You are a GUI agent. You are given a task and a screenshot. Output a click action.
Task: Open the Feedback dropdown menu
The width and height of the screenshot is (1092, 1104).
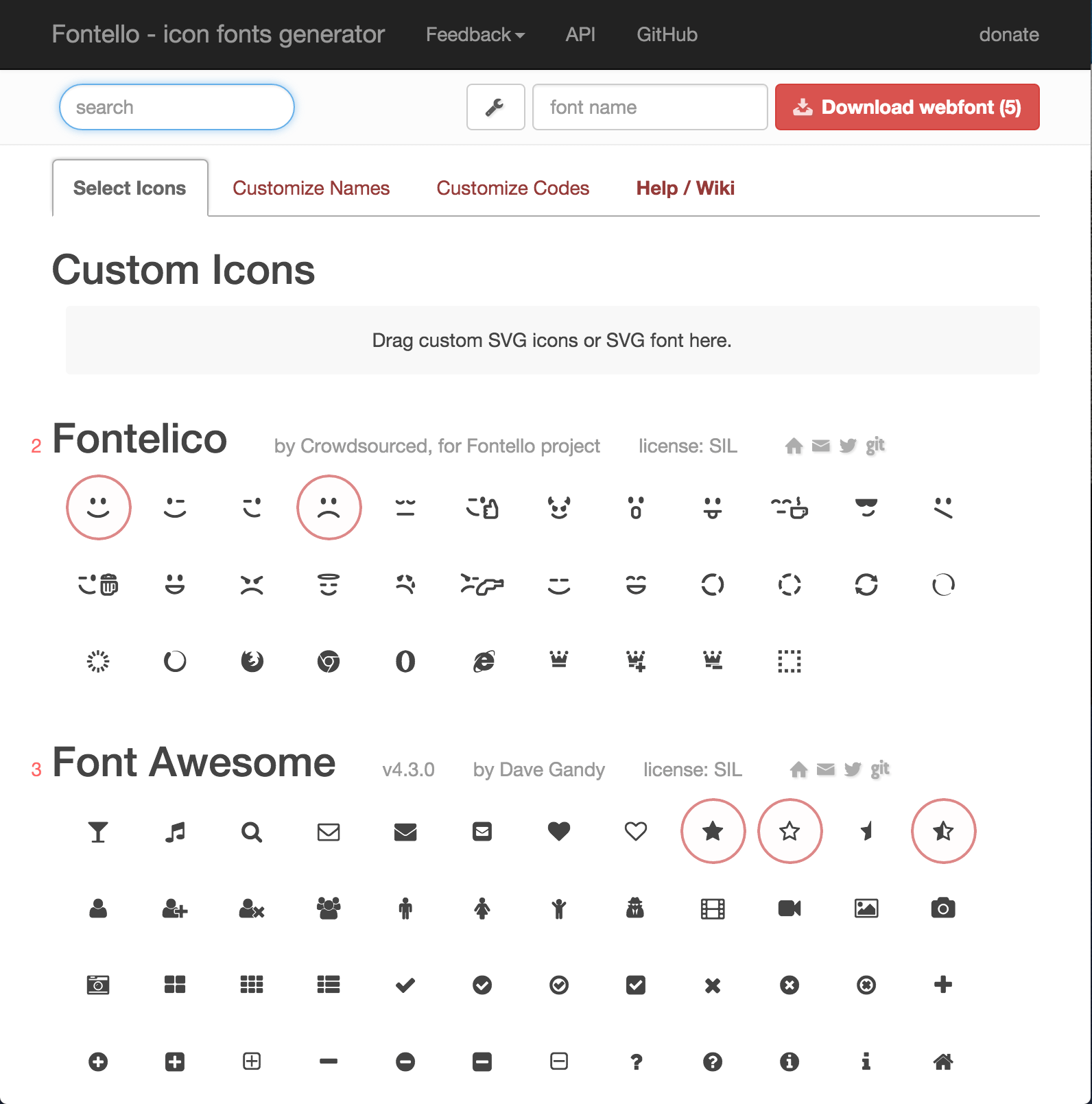(475, 34)
